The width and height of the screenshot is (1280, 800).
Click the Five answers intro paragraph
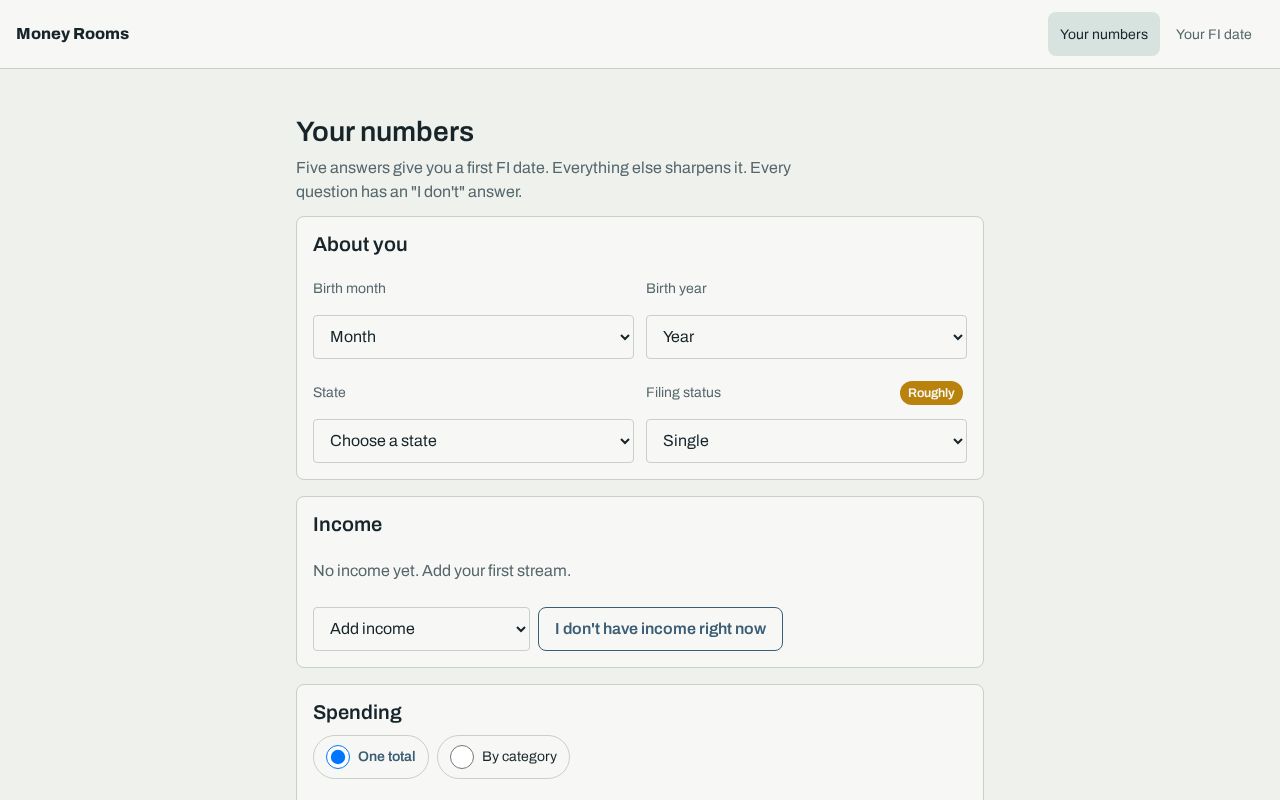click(543, 180)
